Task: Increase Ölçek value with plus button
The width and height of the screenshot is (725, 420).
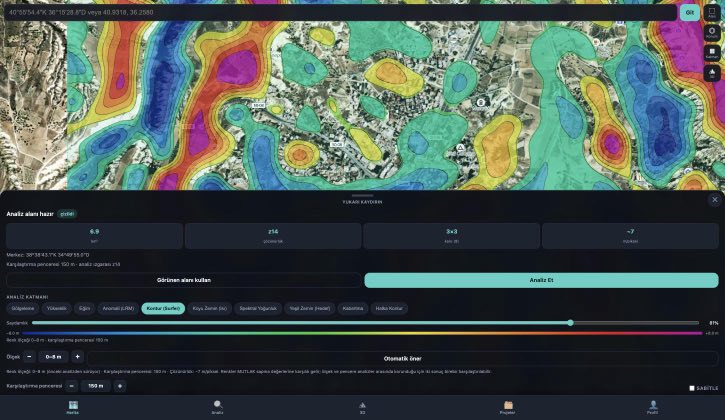Action: point(77,357)
